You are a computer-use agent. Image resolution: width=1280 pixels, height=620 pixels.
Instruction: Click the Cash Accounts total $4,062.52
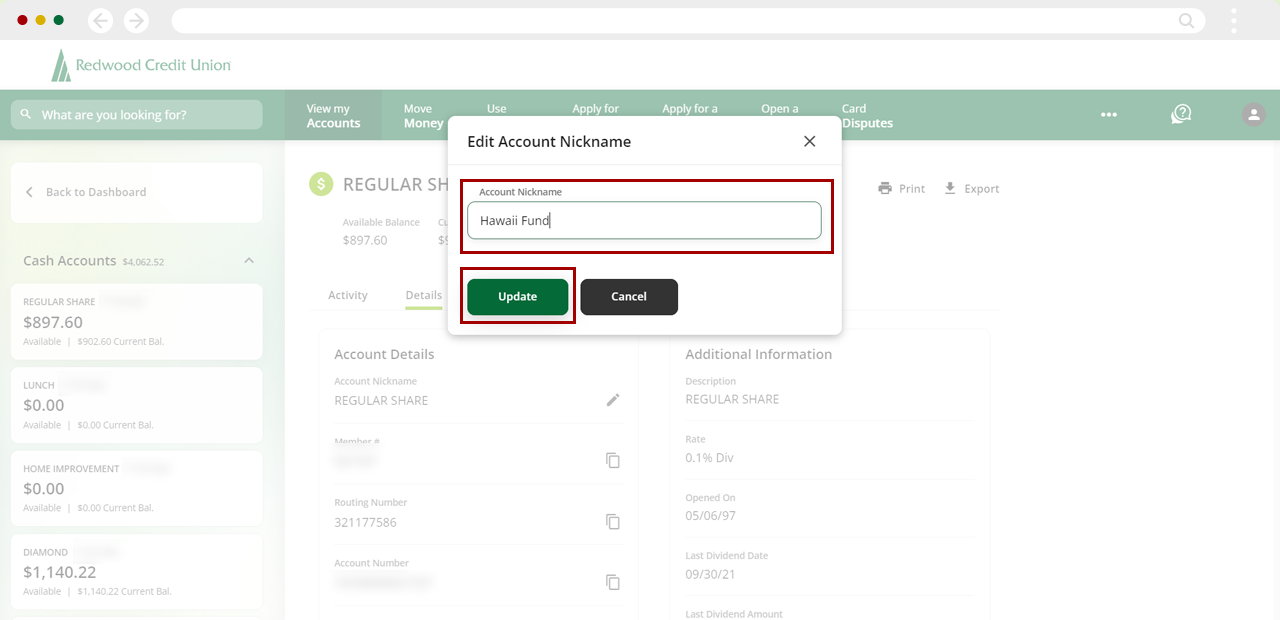(143, 262)
